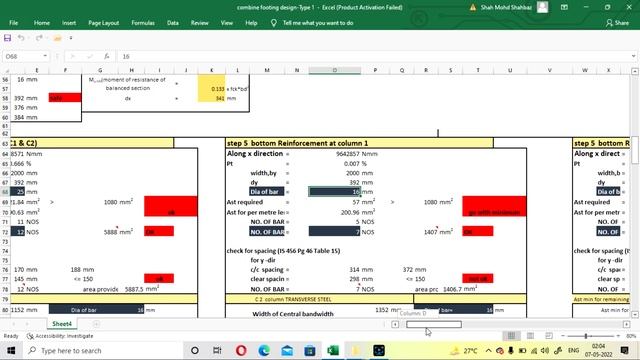Launch Opera browser from taskbar
The image size is (640, 360).
pos(241,351)
